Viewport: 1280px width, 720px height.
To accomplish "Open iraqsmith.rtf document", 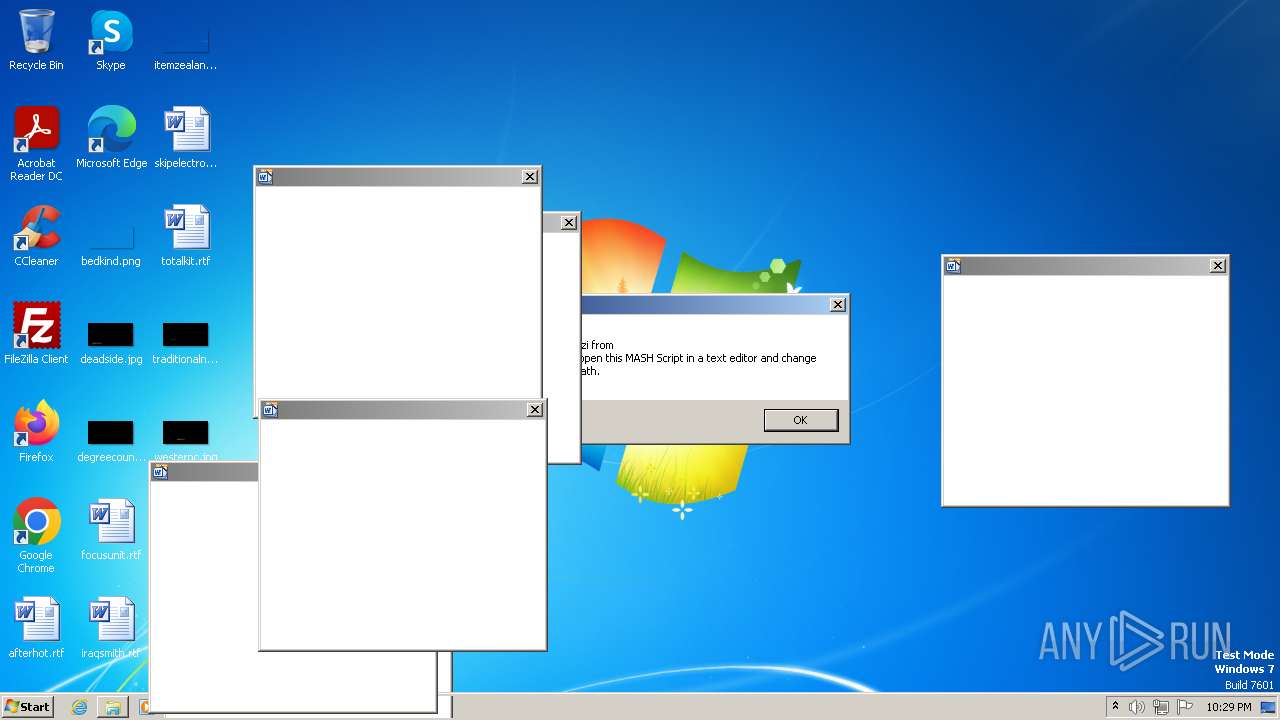I will tap(111, 628).
